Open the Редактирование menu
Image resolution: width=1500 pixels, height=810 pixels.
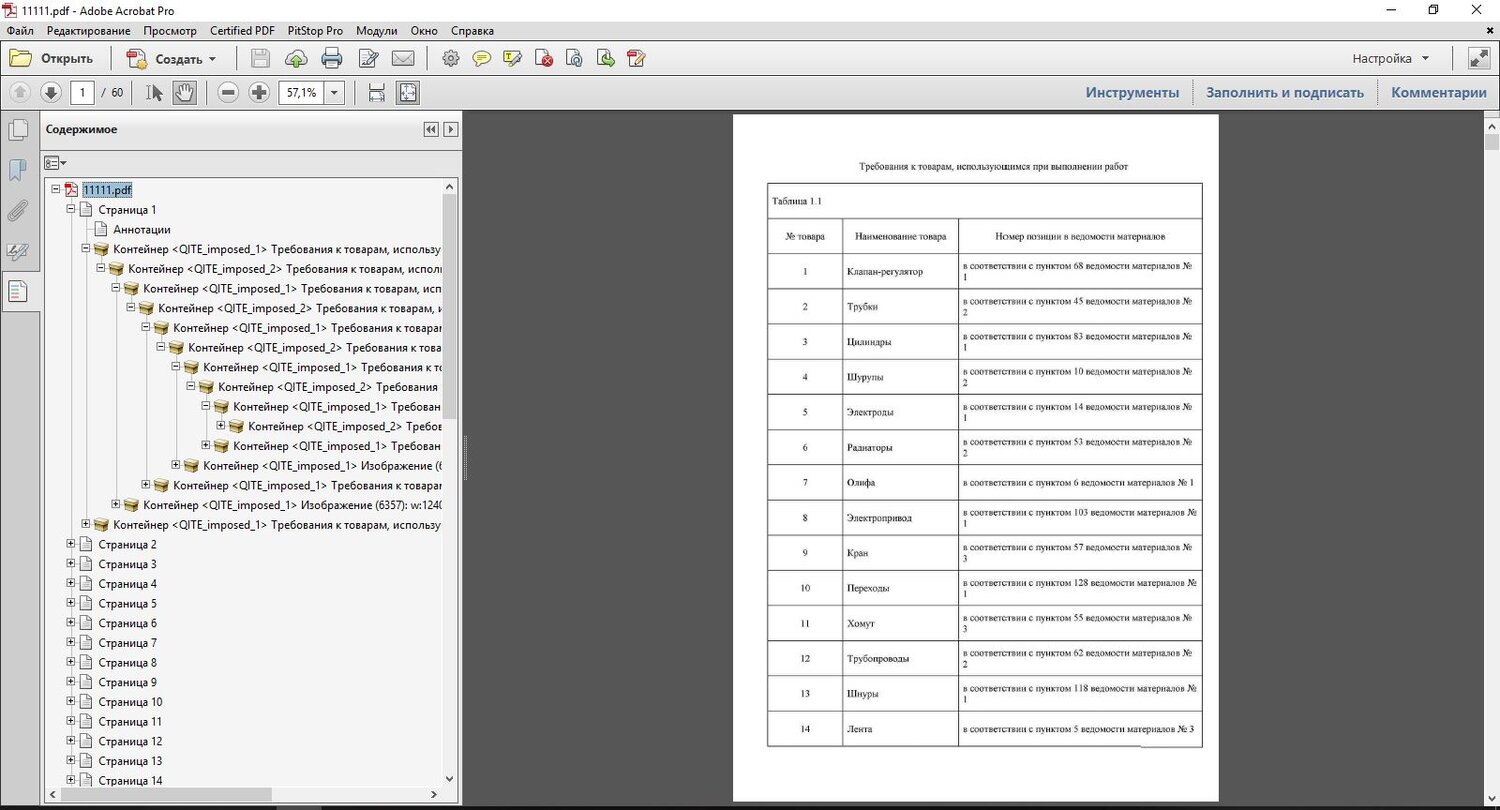(88, 31)
